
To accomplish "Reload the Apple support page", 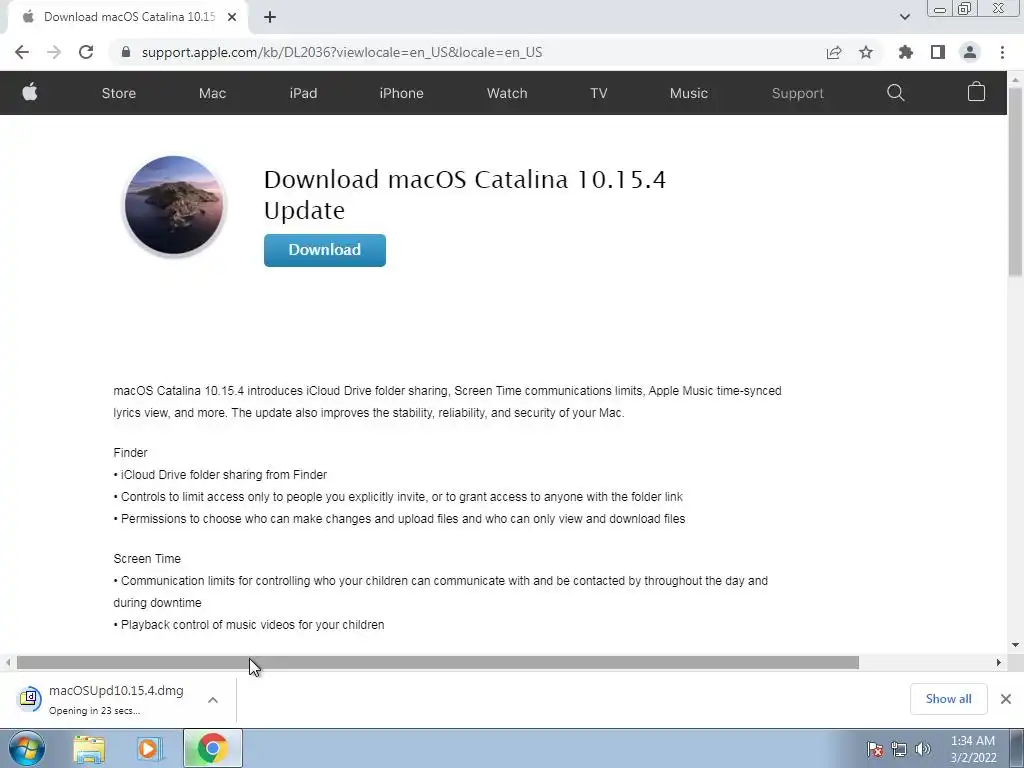I will pos(86,52).
